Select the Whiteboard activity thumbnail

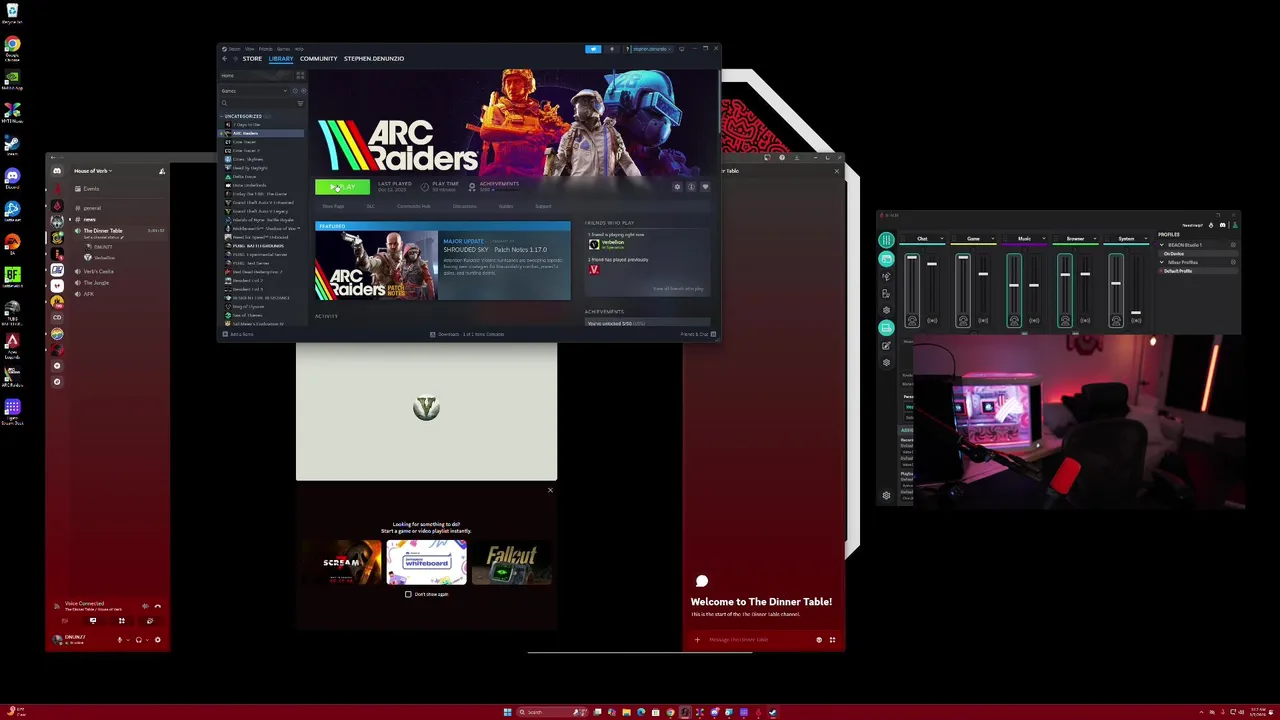pos(427,562)
